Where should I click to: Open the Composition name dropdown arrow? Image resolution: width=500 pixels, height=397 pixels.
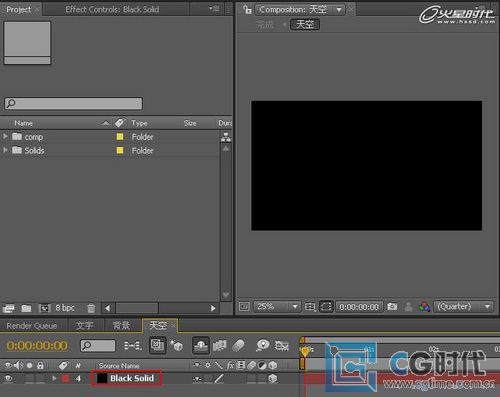click(x=339, y=10)
